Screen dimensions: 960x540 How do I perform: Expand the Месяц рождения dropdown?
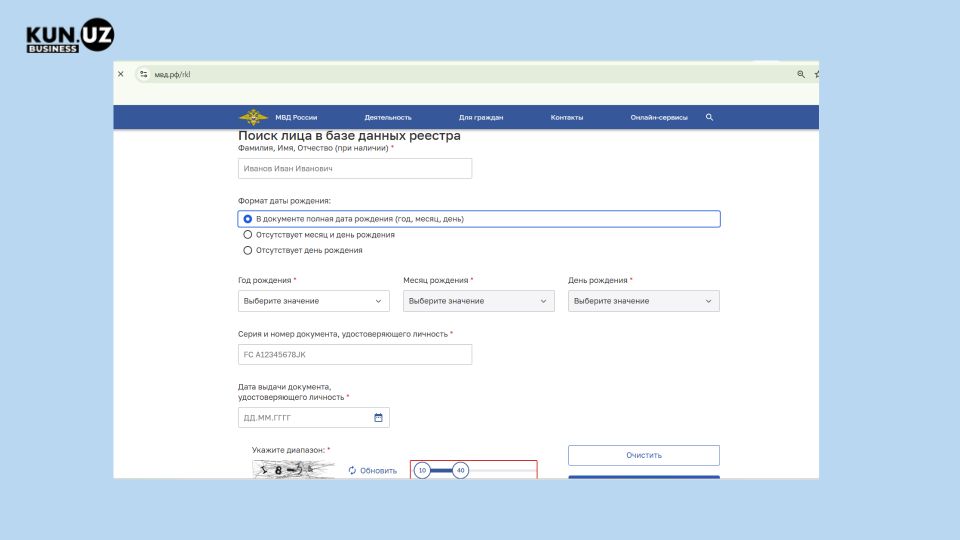479,301
